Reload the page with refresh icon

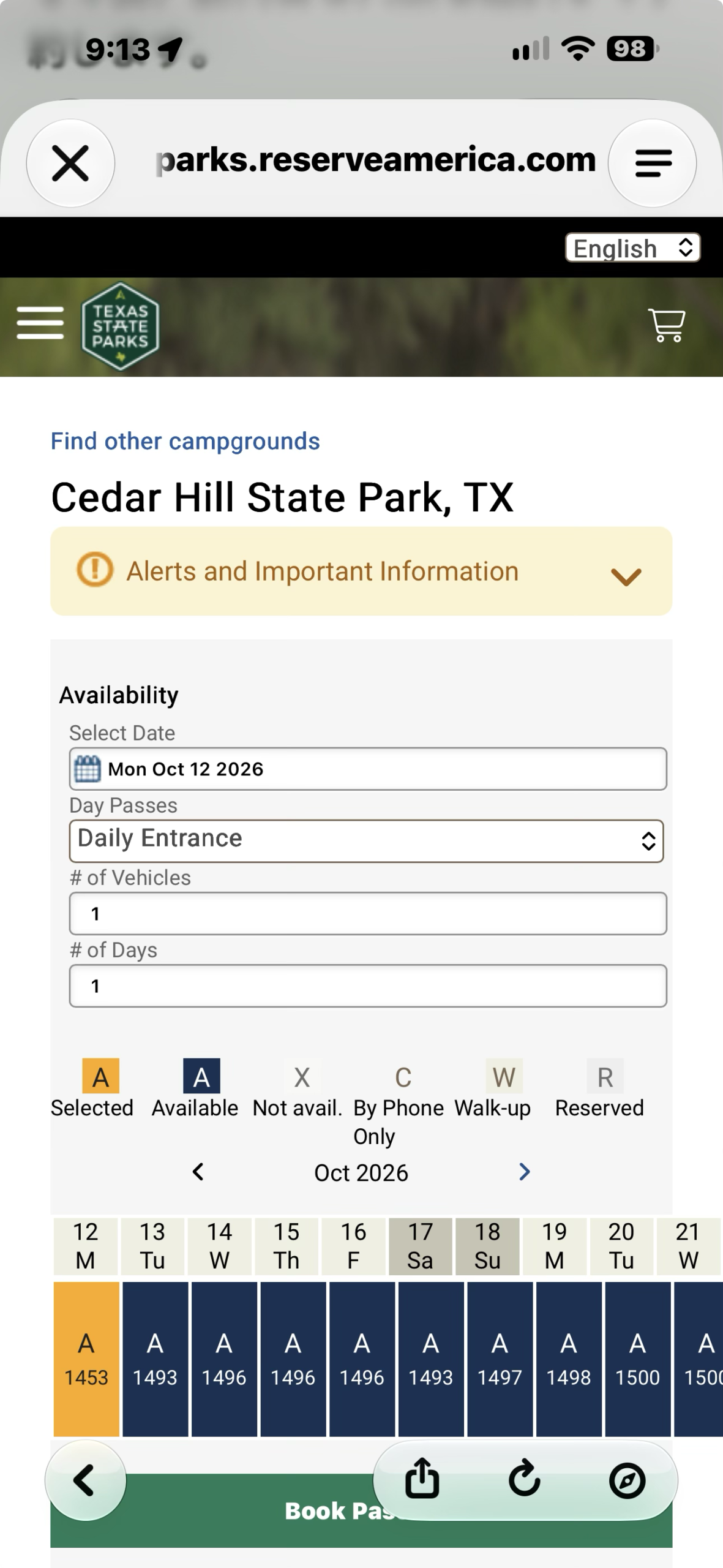[x=525, y=1480]
